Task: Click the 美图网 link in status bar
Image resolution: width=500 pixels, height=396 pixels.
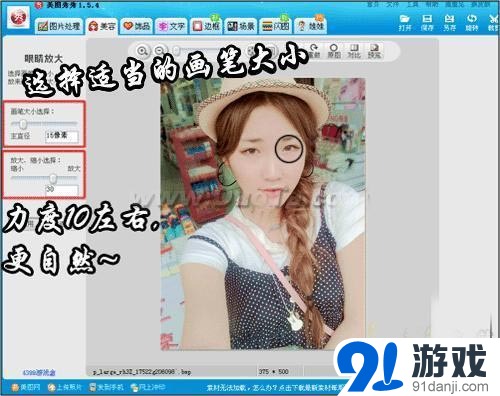Action: 26,387
